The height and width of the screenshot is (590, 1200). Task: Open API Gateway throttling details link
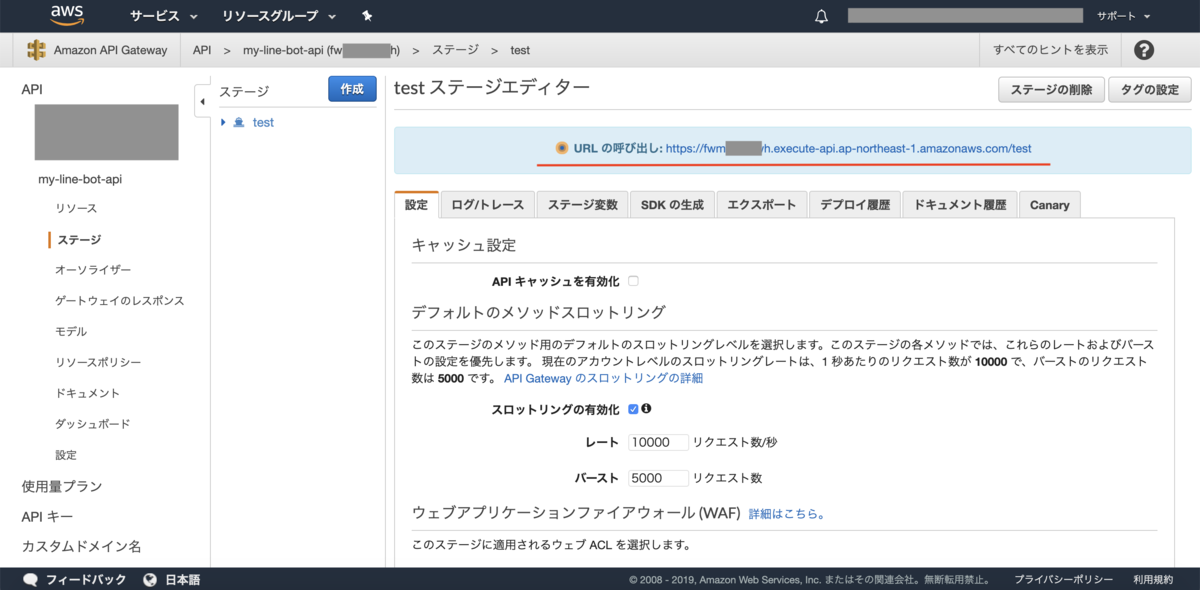(603, 378)
